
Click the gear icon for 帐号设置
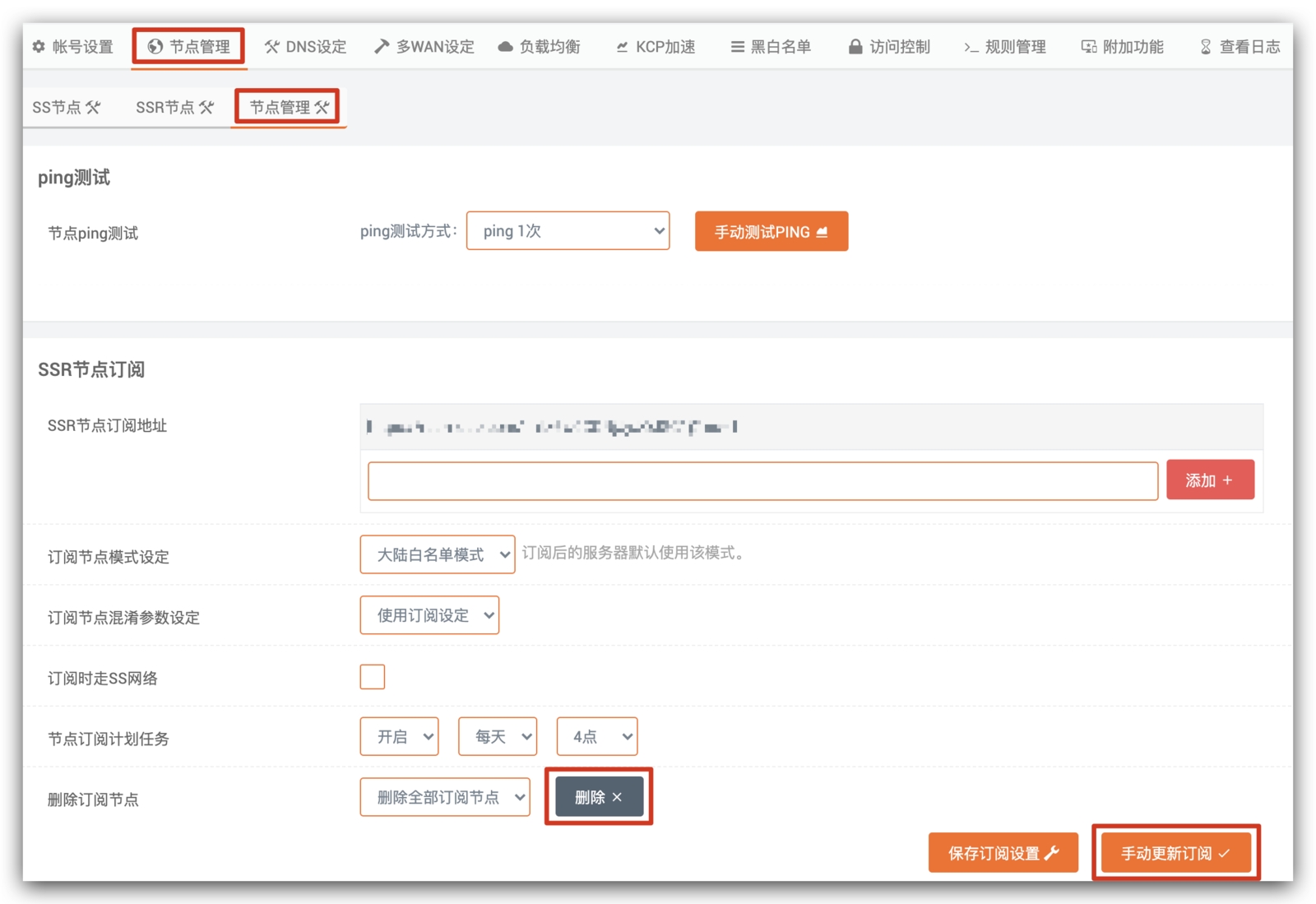coord(39,47)
